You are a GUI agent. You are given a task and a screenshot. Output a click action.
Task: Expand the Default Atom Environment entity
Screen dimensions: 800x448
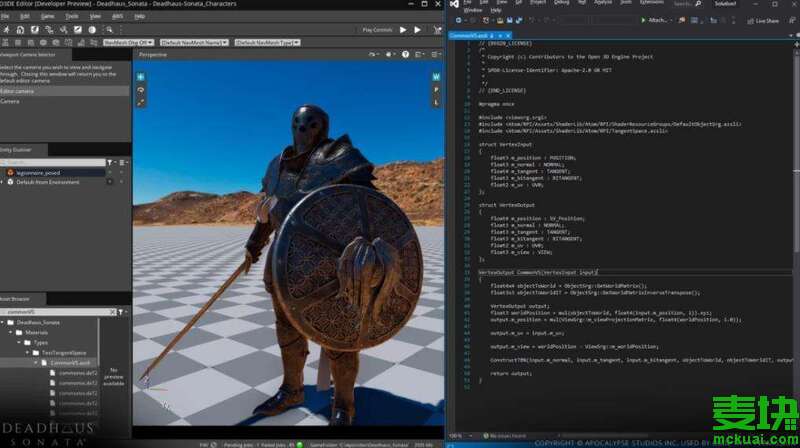coord(3,182)
